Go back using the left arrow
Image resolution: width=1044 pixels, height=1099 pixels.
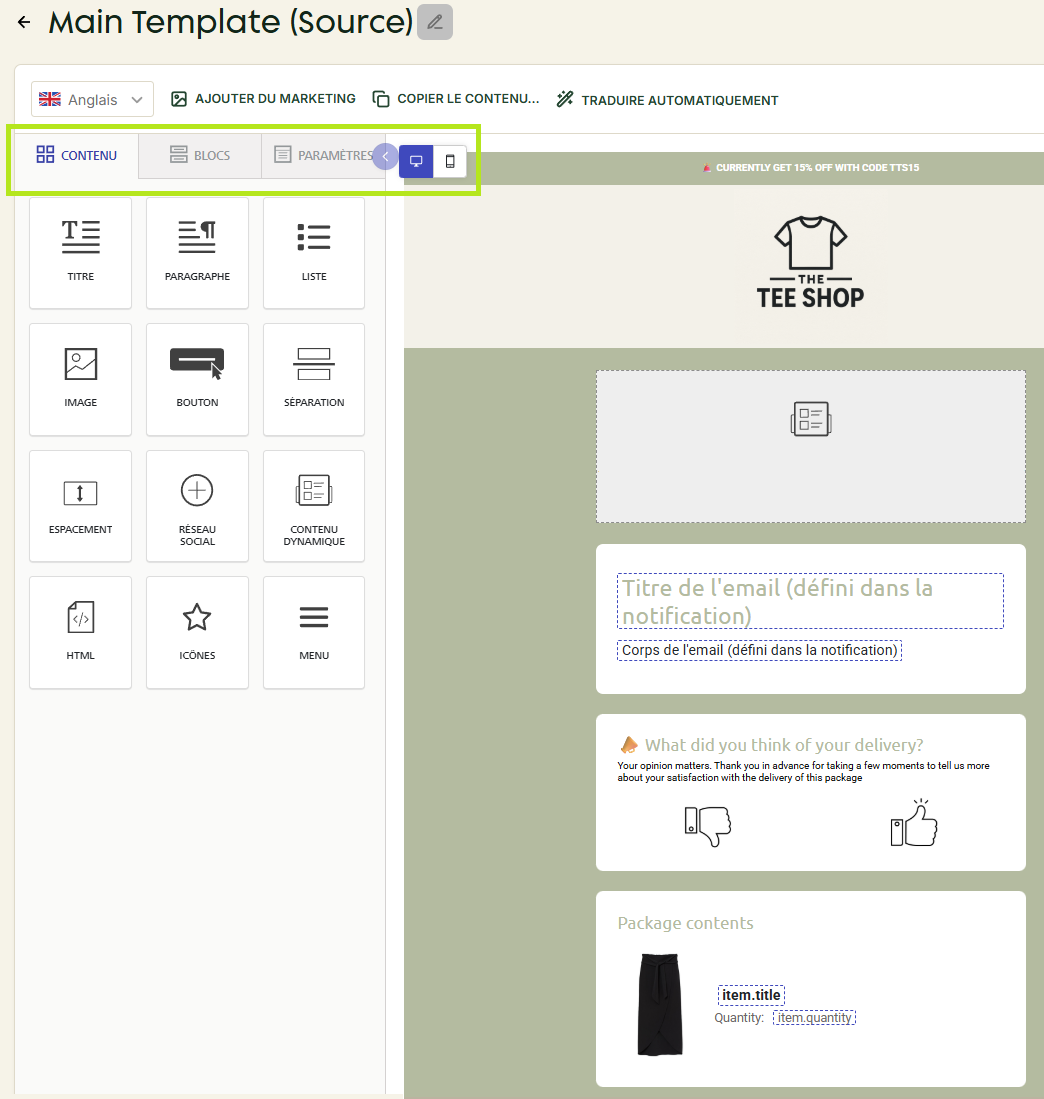24,22
